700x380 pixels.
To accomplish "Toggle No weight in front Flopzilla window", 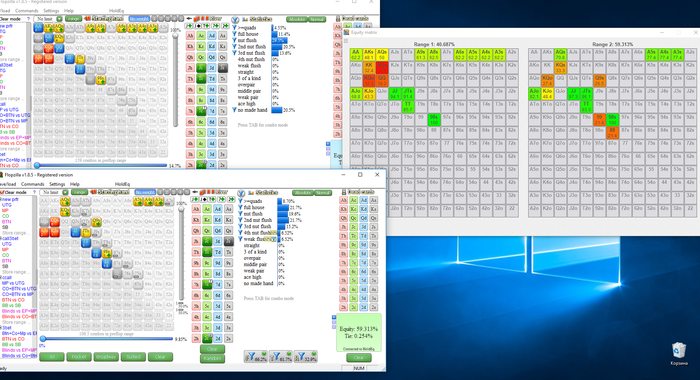I will pos(145,192).
